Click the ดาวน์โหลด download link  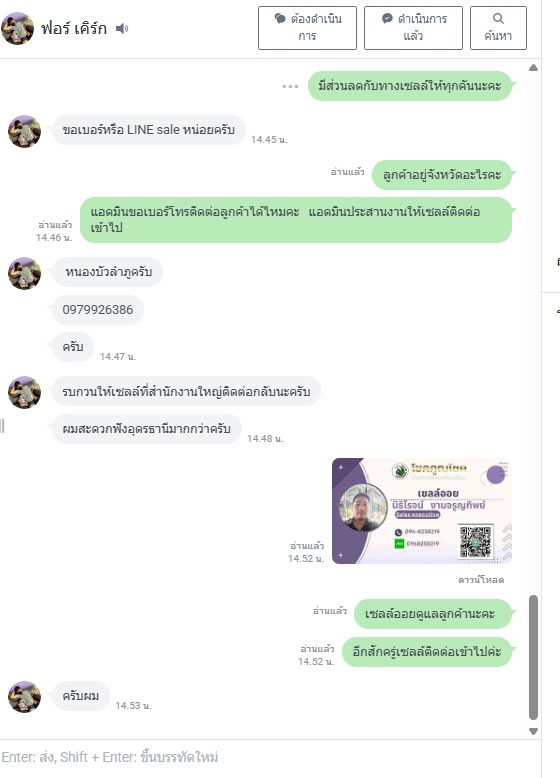(481, 580)
